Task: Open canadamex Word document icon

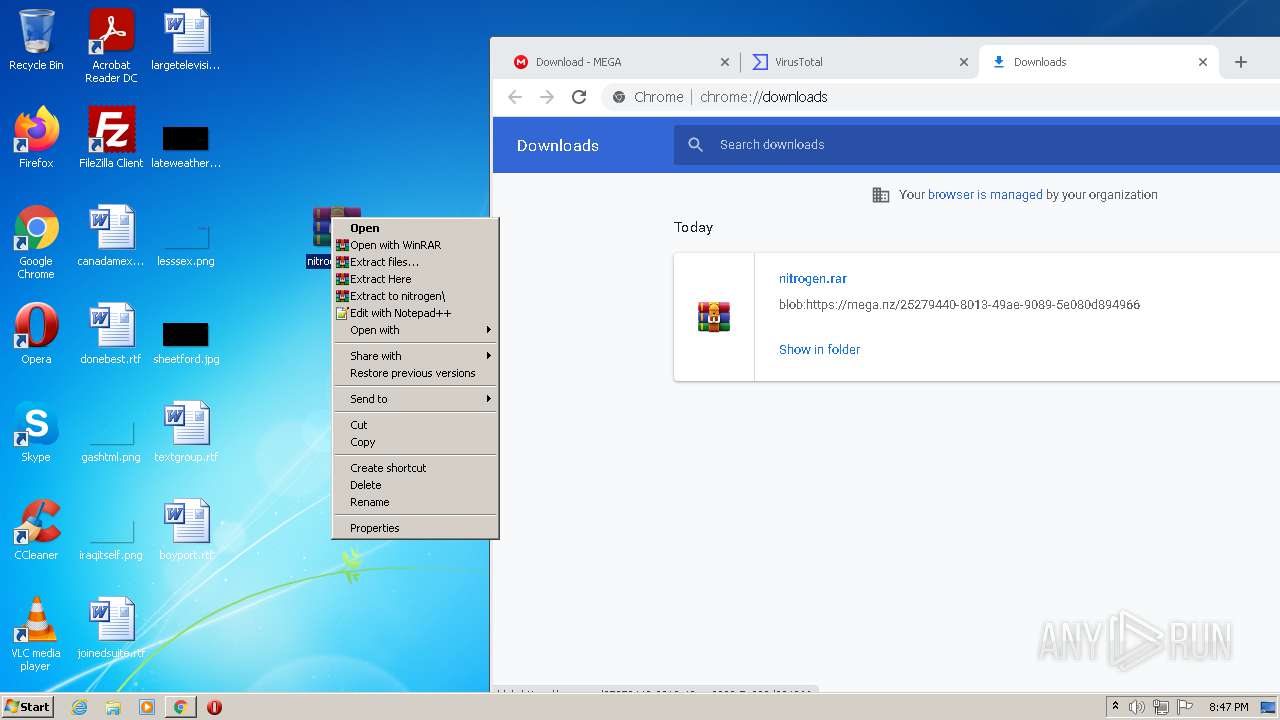Action: [111, 236]
